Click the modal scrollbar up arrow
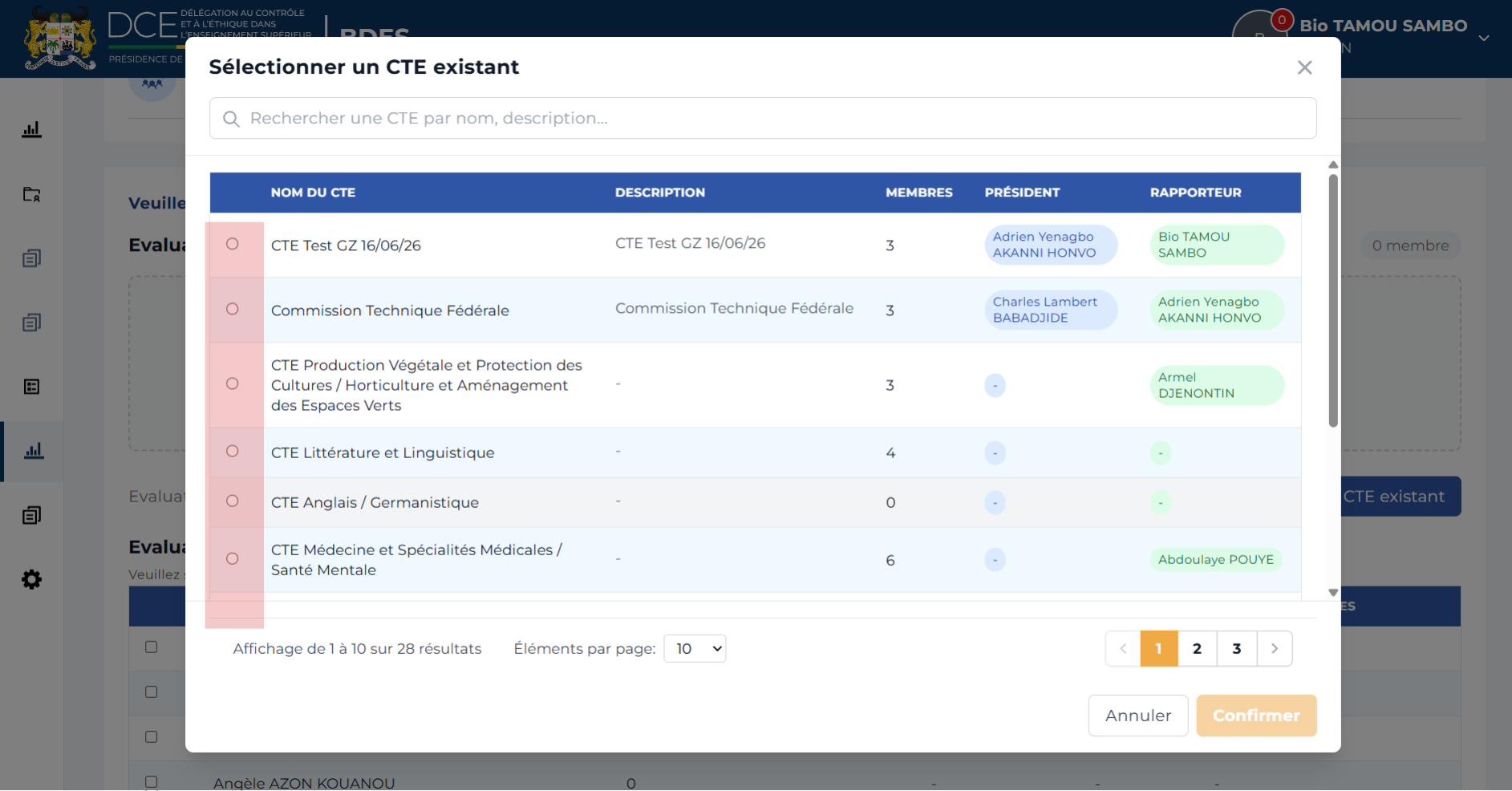This screenshot has height=791, width=1512. point(1333,164)
